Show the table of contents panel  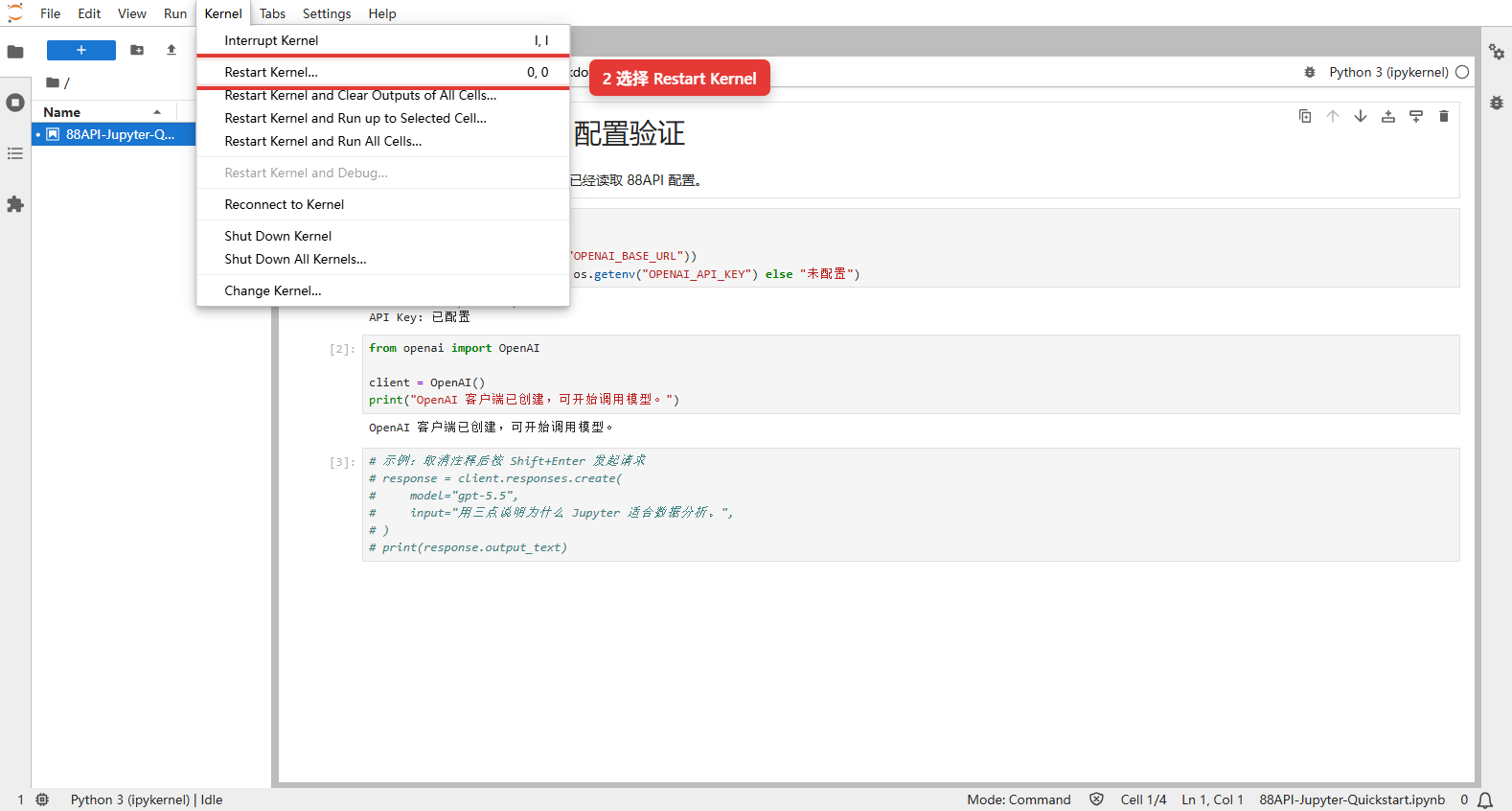15,153
